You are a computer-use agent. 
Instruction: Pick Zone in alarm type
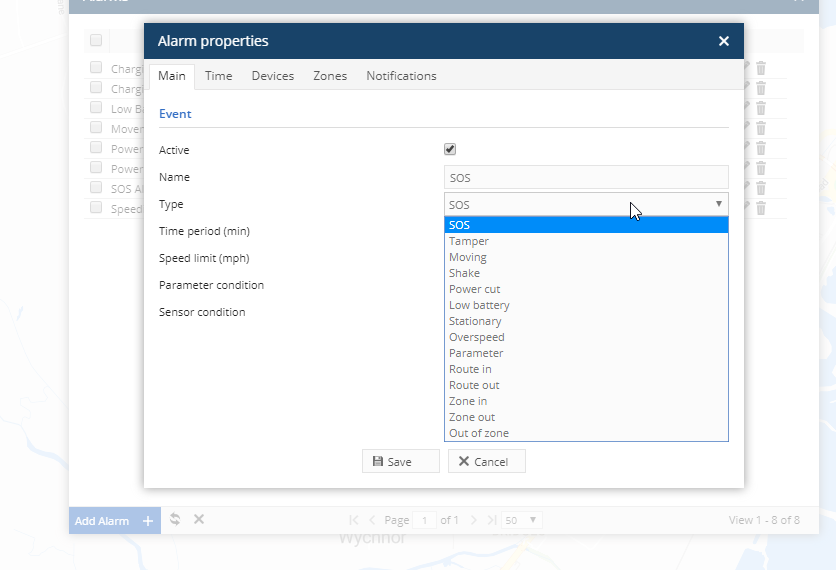[586, 401]
